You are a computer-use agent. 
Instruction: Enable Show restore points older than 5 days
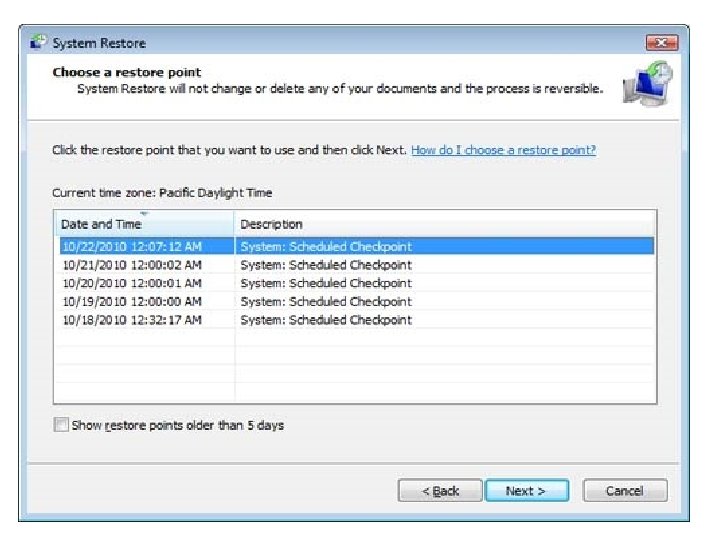(61, 425)
